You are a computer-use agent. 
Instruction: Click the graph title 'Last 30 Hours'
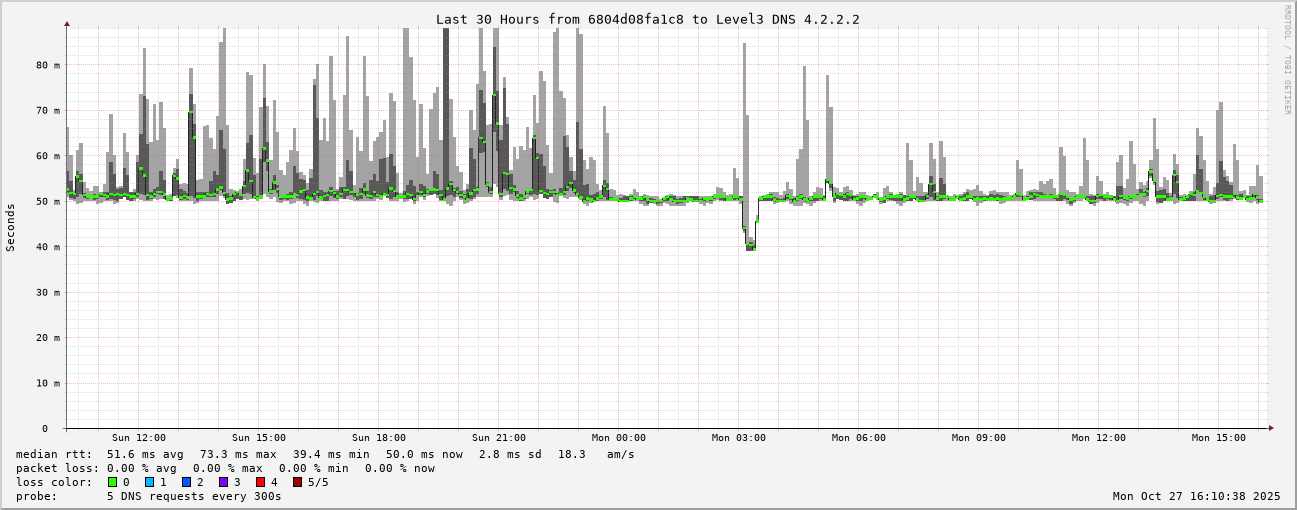click(x=647, y=19)
